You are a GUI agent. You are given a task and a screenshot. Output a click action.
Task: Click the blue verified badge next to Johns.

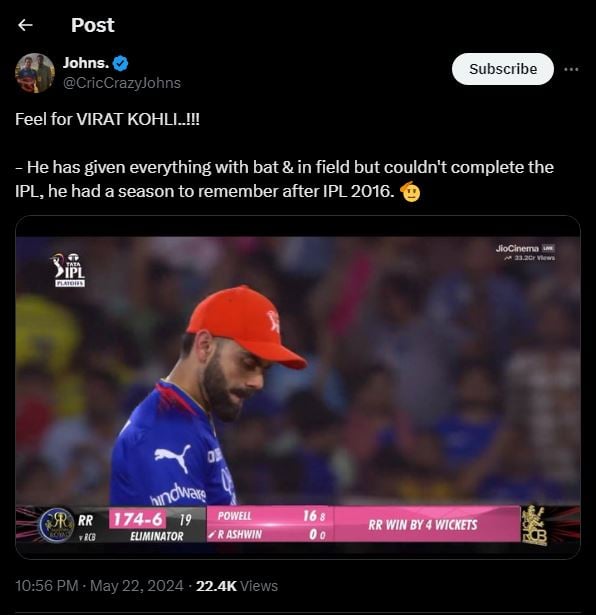click(120, 63)
